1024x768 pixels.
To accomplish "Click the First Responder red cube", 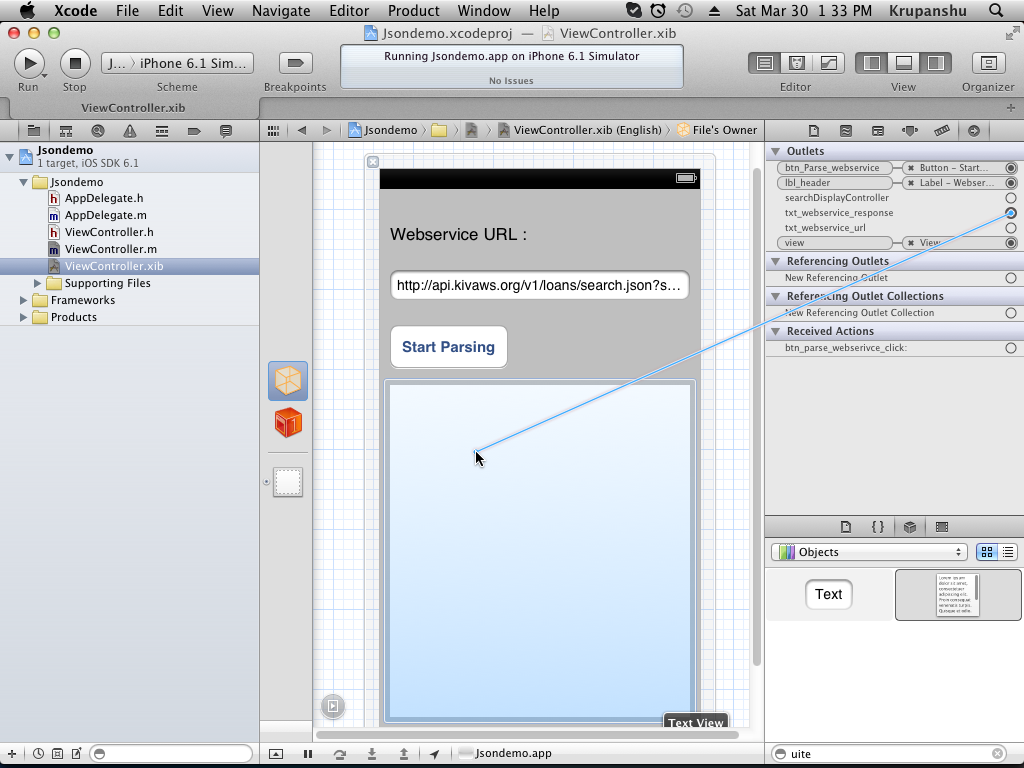I will pyautogui.click(x=288, y=423).
